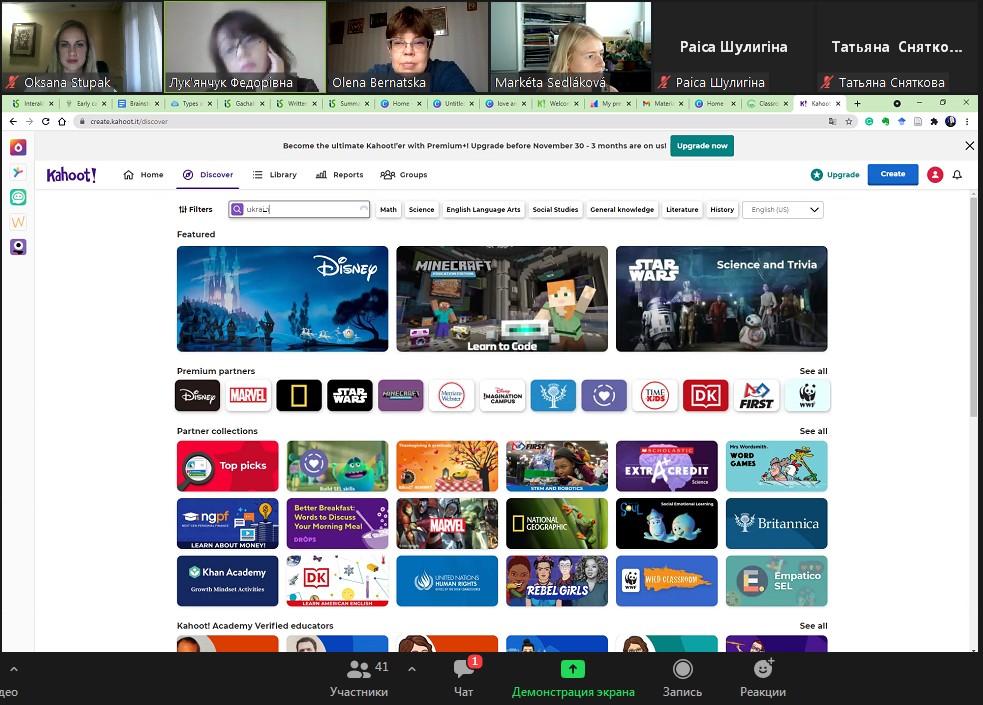Switch to the Reports tab
The height and width of the screenshot is (705, 983).
pos(340,175)
